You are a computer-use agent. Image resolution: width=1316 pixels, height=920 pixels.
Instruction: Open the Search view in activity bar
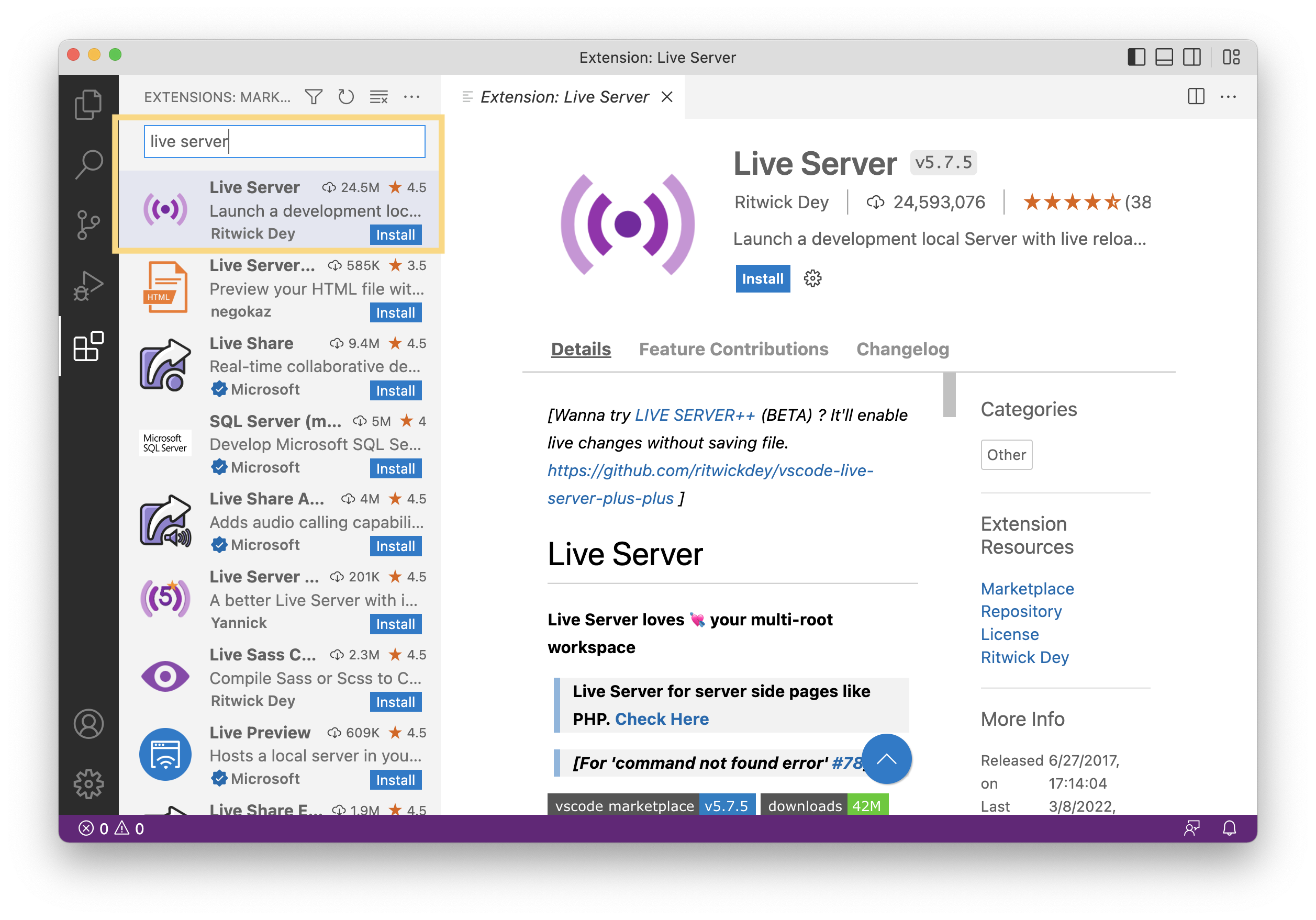click(88, 164)
